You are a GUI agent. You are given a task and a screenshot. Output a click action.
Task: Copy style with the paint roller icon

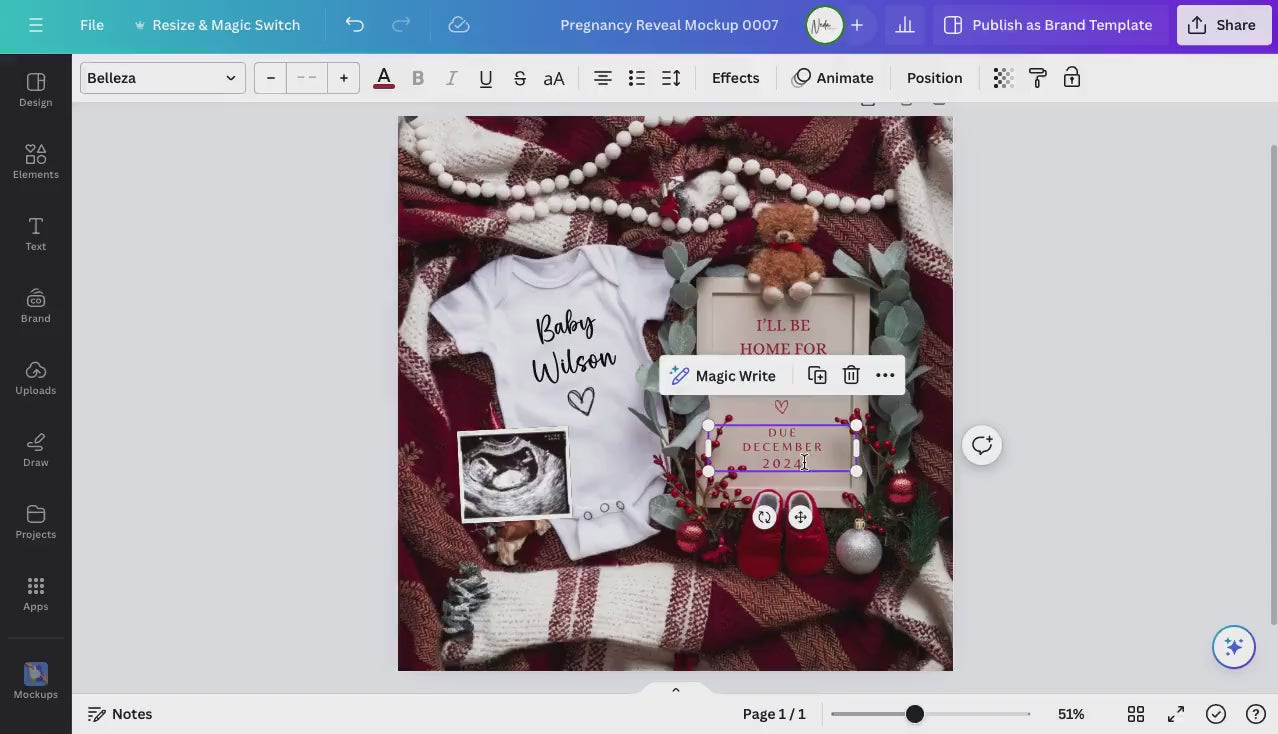[x=1037, y=78]
